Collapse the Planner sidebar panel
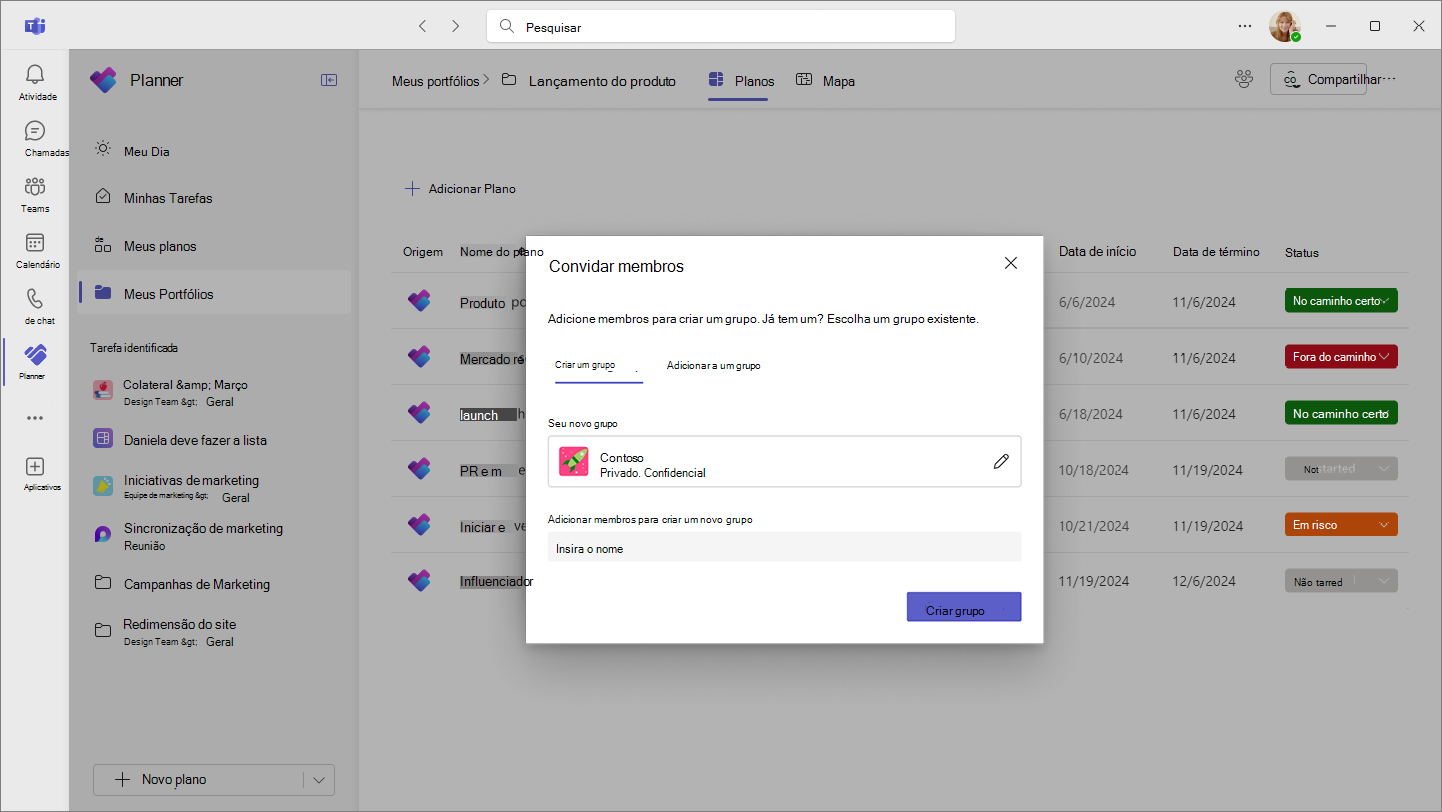This screenshot has width=1442, height=812. [329, 80]
